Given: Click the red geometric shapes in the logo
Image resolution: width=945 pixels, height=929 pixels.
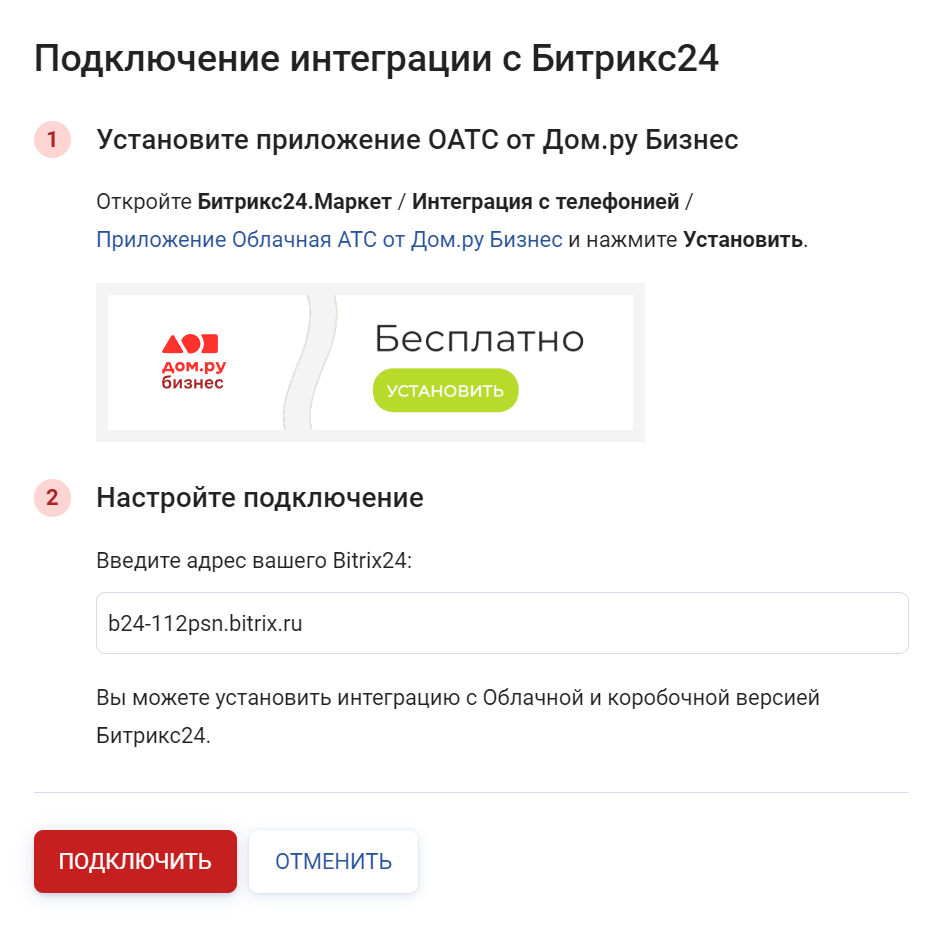Looking at the screenshot, I should (x=190, y=344).
